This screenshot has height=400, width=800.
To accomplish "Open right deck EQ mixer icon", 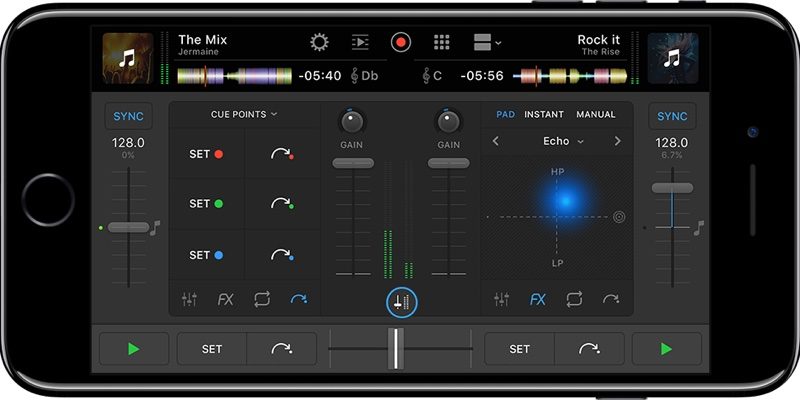I will 502,299.
